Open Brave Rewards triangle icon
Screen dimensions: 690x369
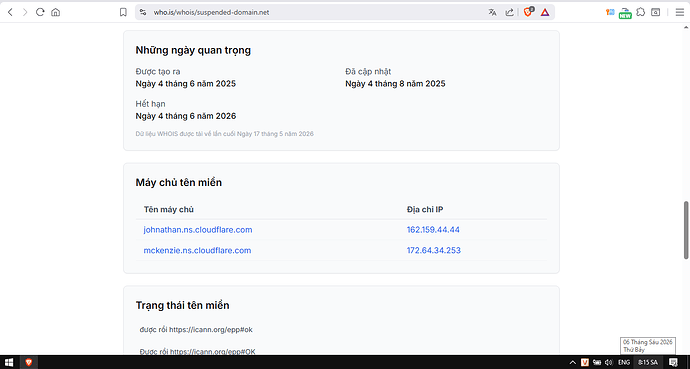pos(545,12)
